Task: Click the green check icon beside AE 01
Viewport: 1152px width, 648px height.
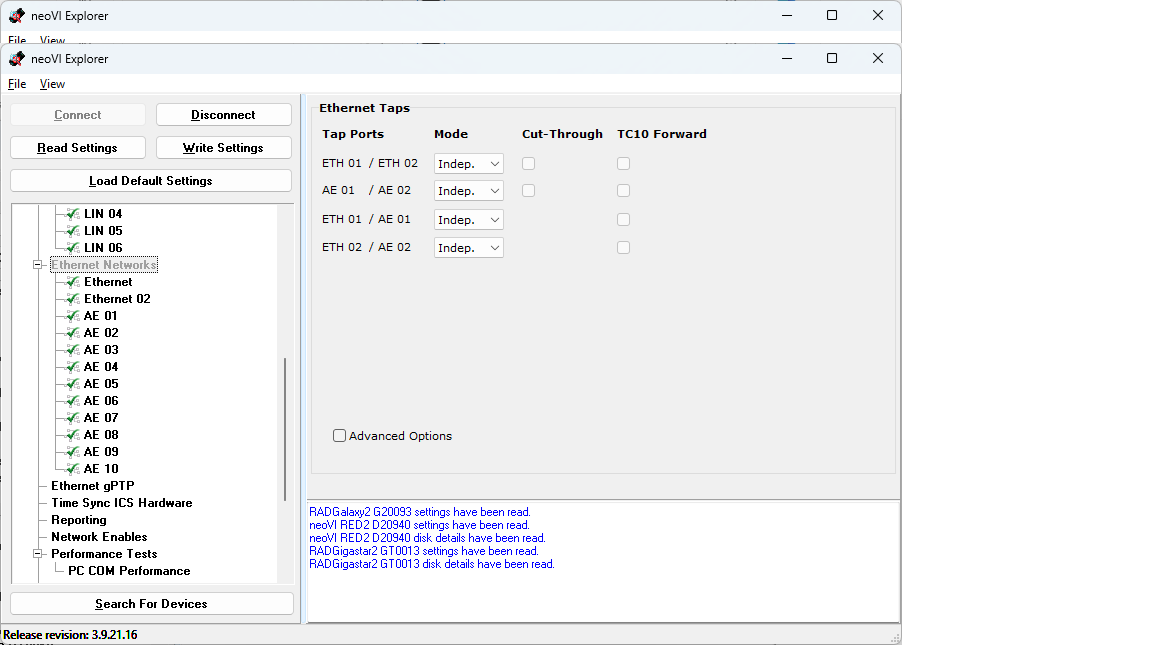Action: click(x=72, y=316)
